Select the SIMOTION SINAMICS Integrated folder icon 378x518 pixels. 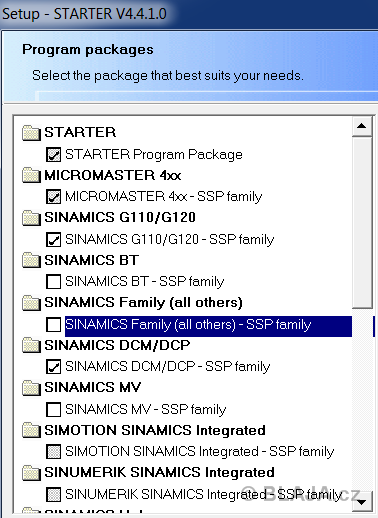click(x=31, y=430)
